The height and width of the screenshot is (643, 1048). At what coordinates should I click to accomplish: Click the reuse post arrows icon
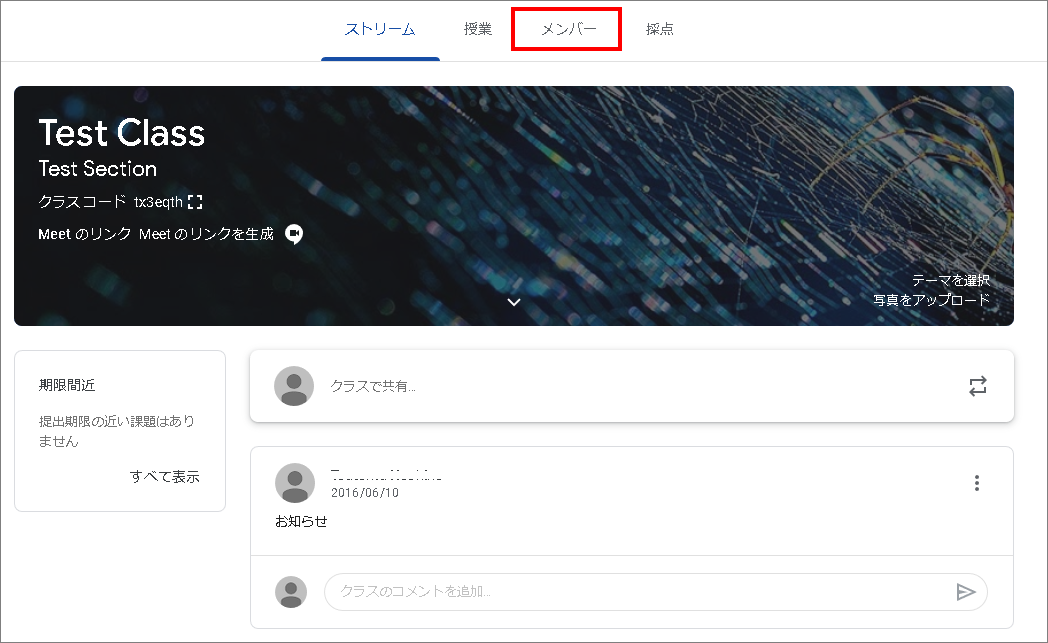click(978, 386)
